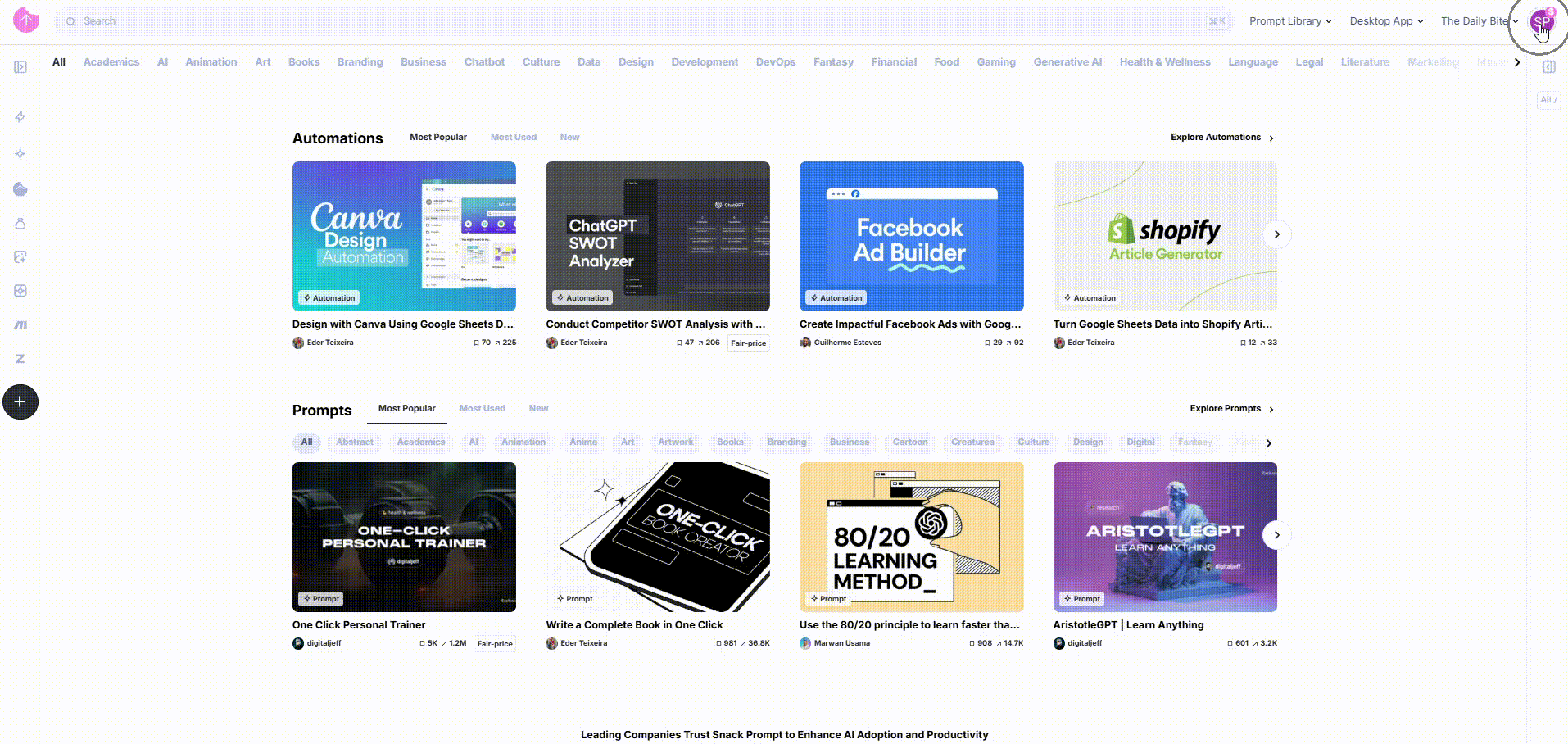
Task: Open the user profile avatar
Action: point(1541,22)
